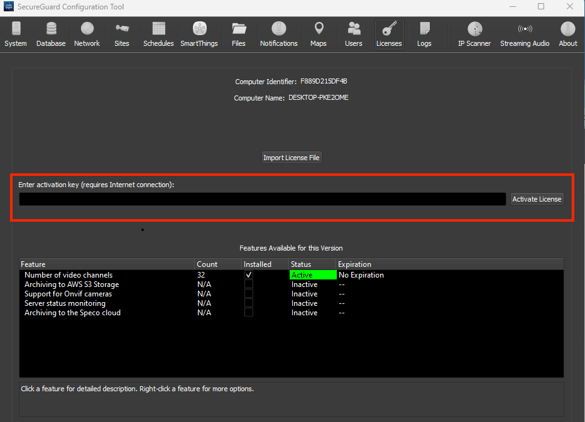The width and height of the screenshot is (585, 422).
Task: Focus the activation key input field
Action: pos(263,199)
